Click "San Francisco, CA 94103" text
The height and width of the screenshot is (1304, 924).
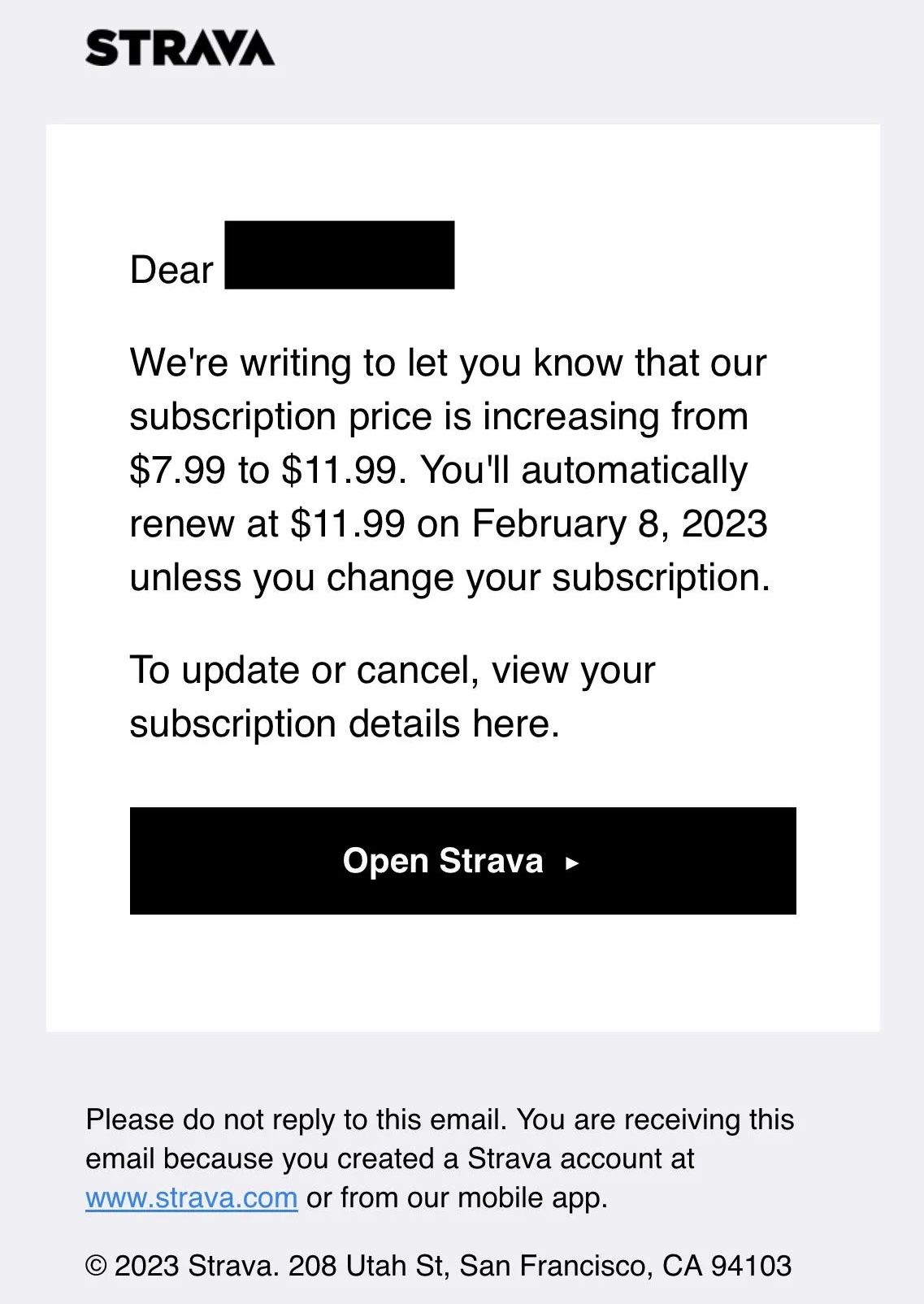point(625,1266)
